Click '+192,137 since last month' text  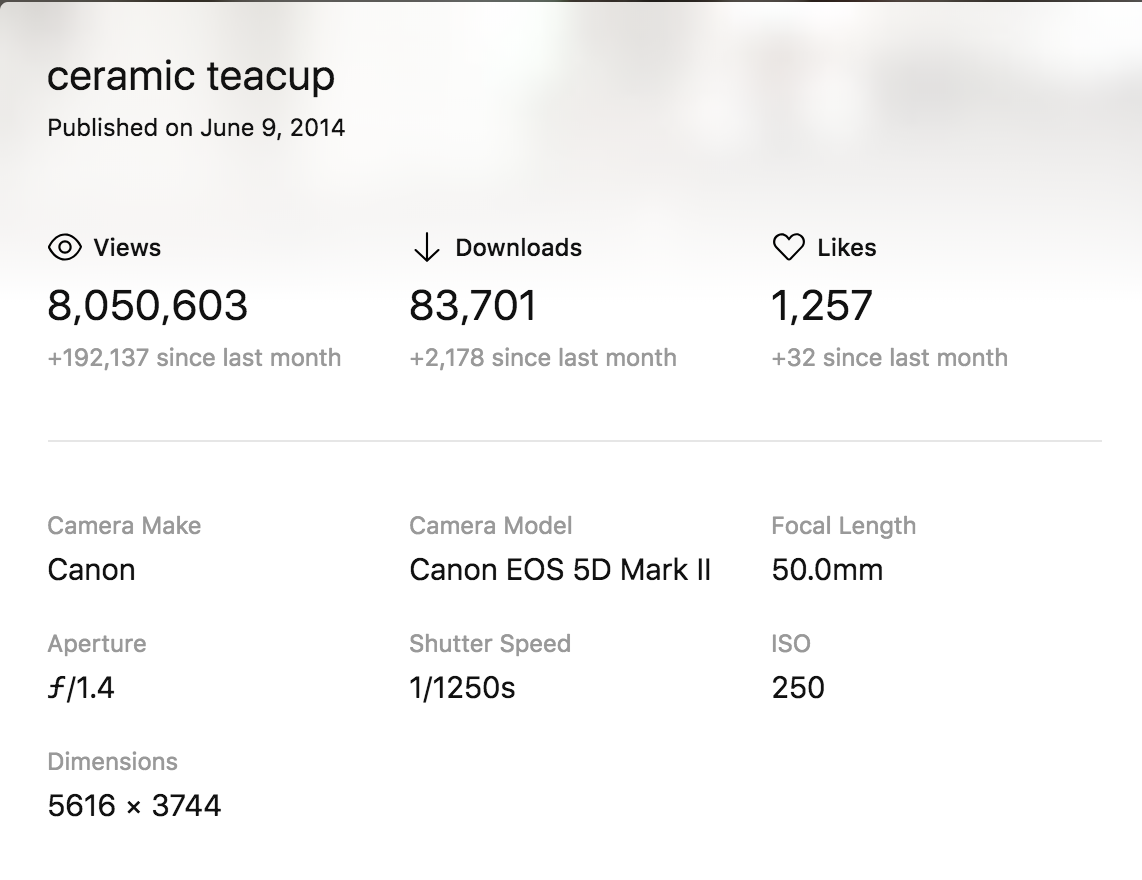click(194, 358)
